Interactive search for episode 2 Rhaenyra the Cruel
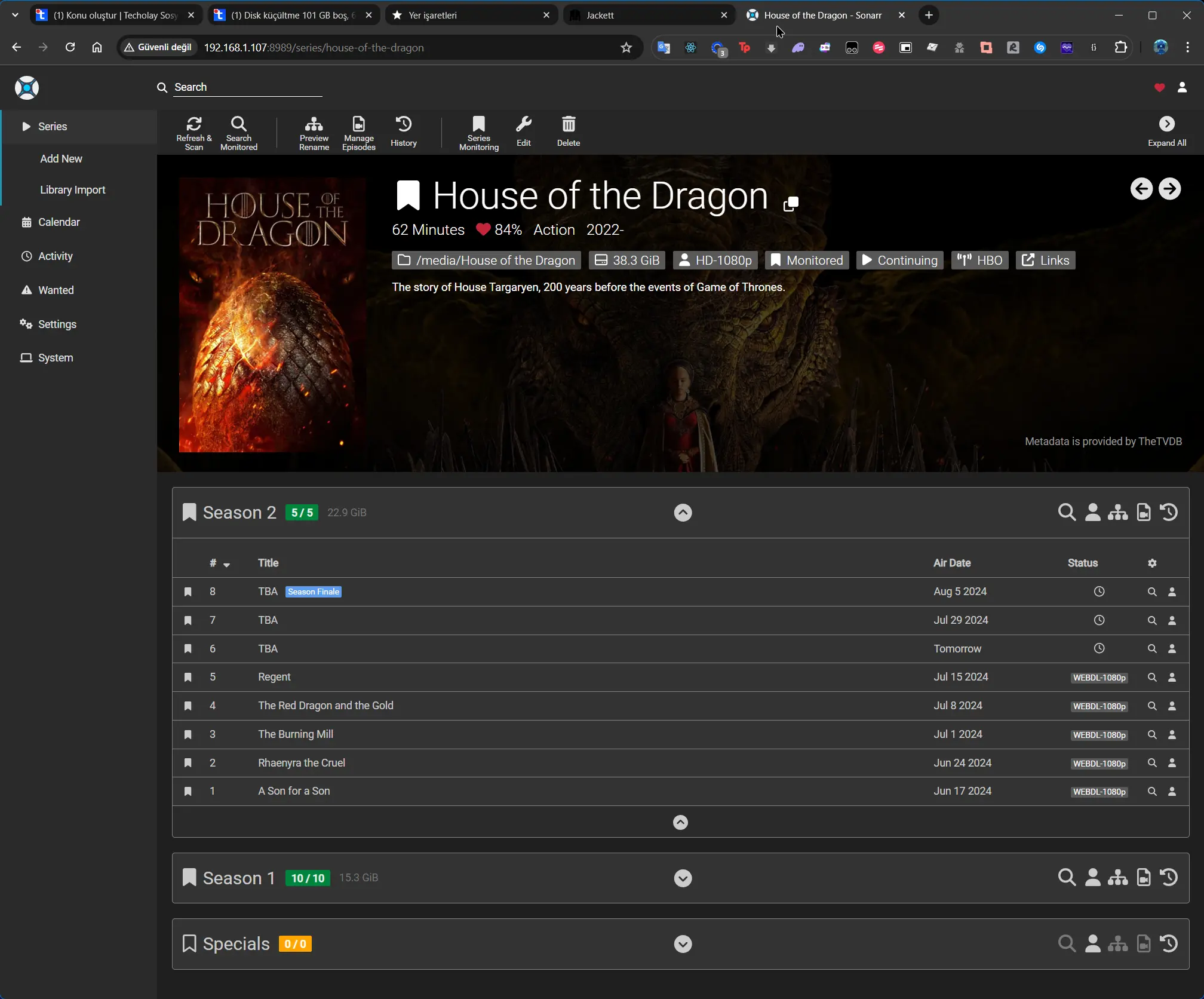This screenshot has width=1204, height=999. coord(1172,763)
